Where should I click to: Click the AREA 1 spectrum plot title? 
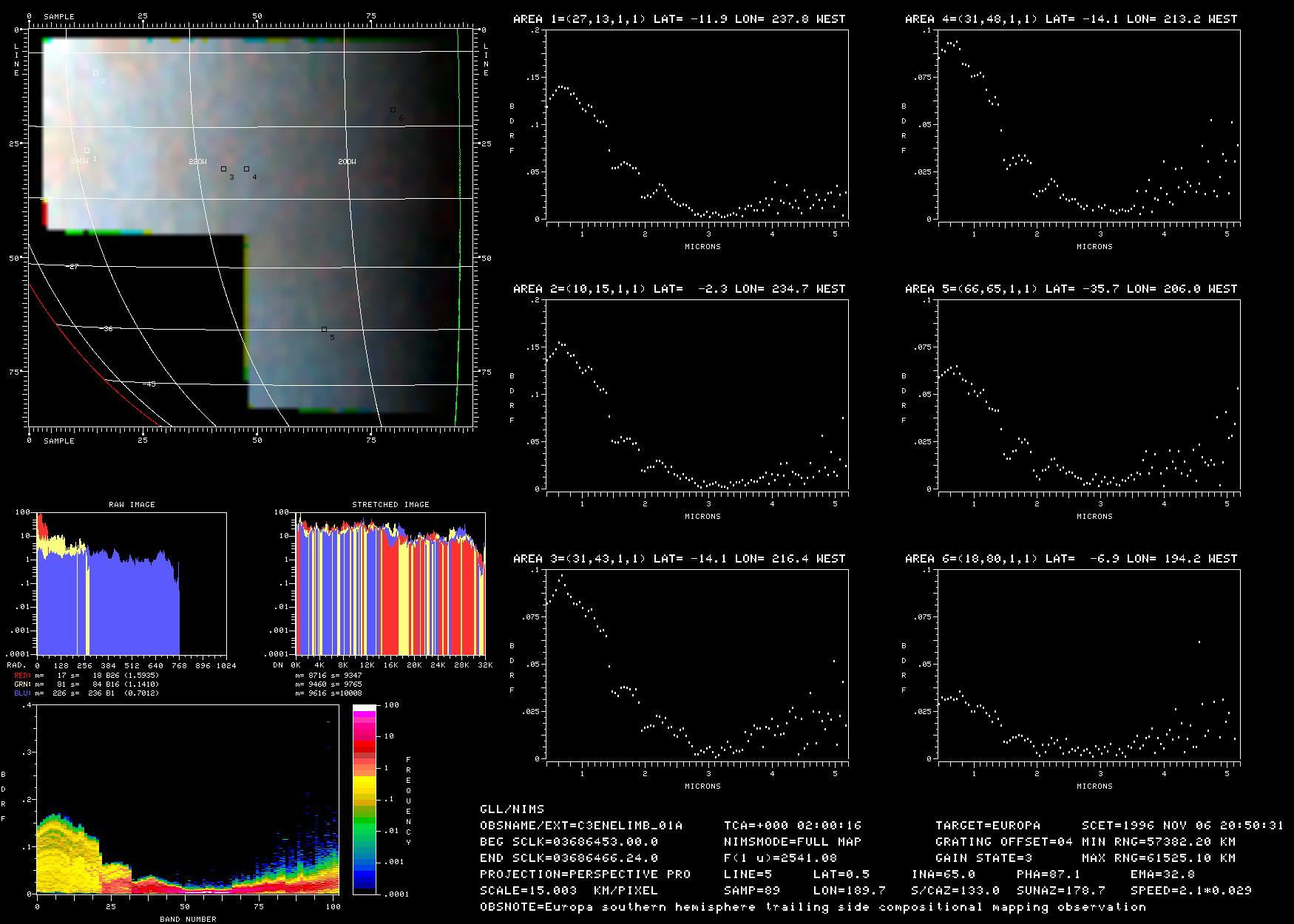[679, 19]
